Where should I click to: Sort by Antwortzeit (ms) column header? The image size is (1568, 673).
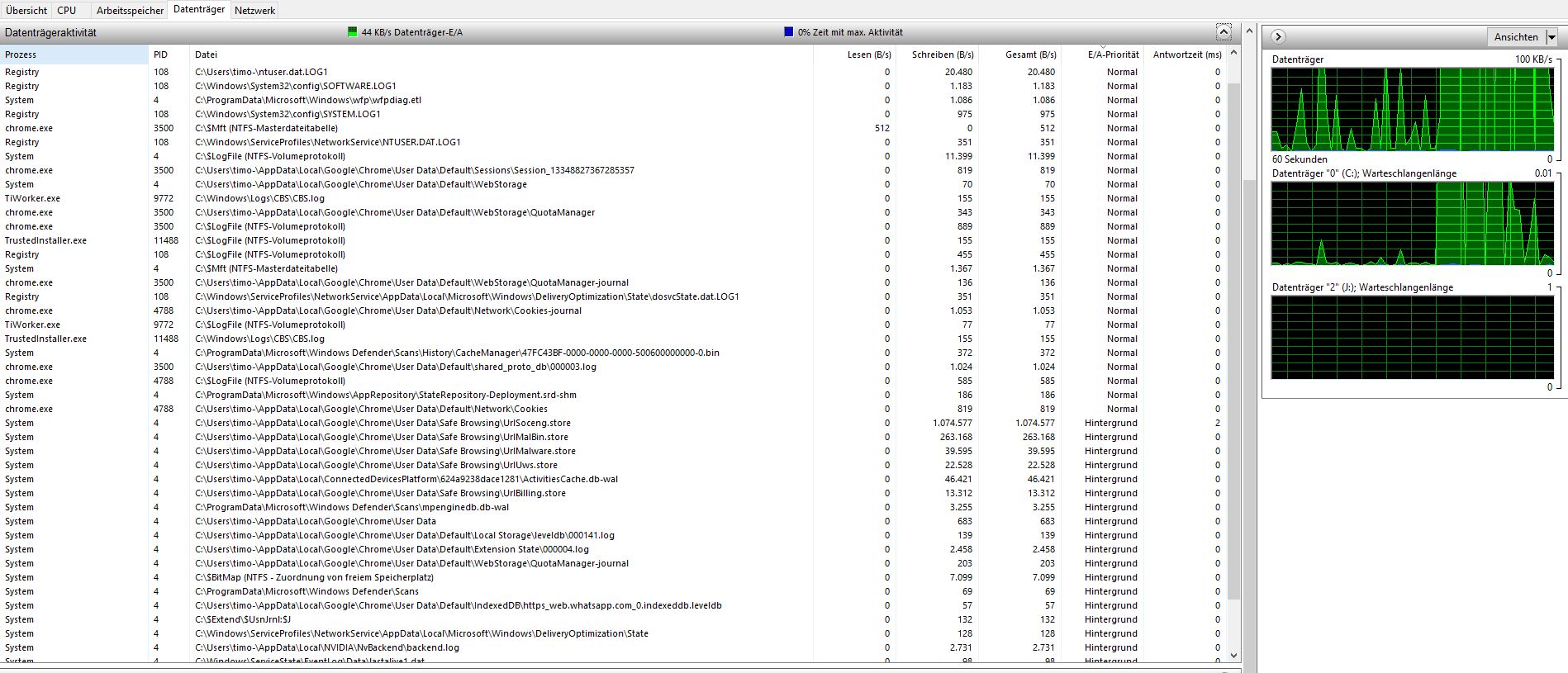[1186, 55]
